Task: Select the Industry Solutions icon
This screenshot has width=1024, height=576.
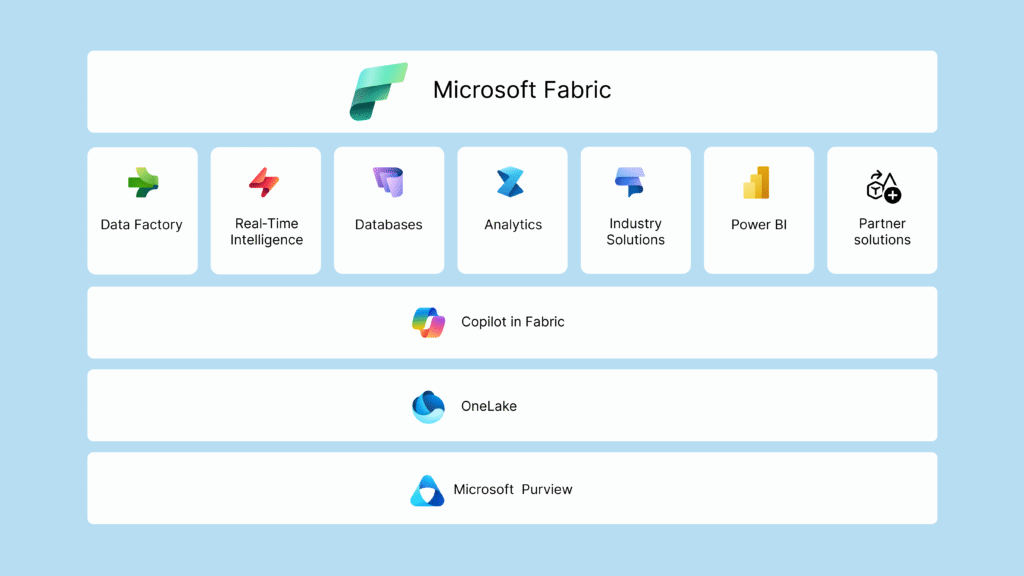Action: (x=635, y=183)
